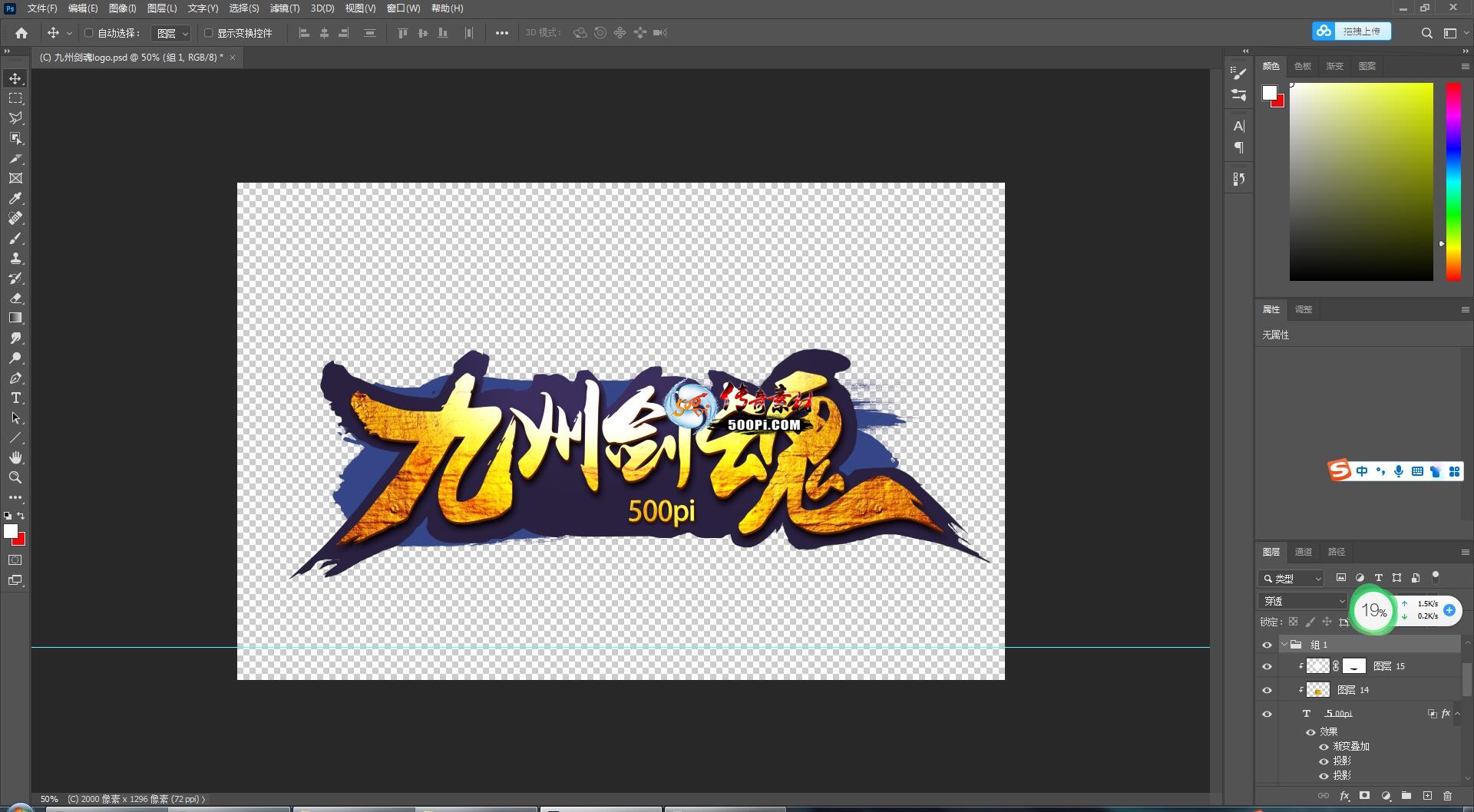
Task: Create a new layer
Action: click(1427, 796)
